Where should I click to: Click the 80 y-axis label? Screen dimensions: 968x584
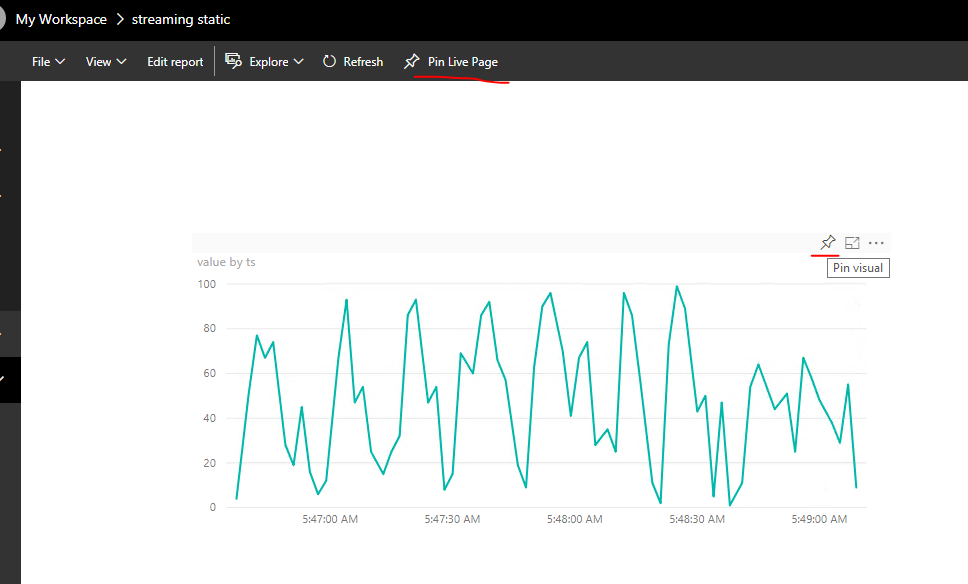tap(210, 328)
